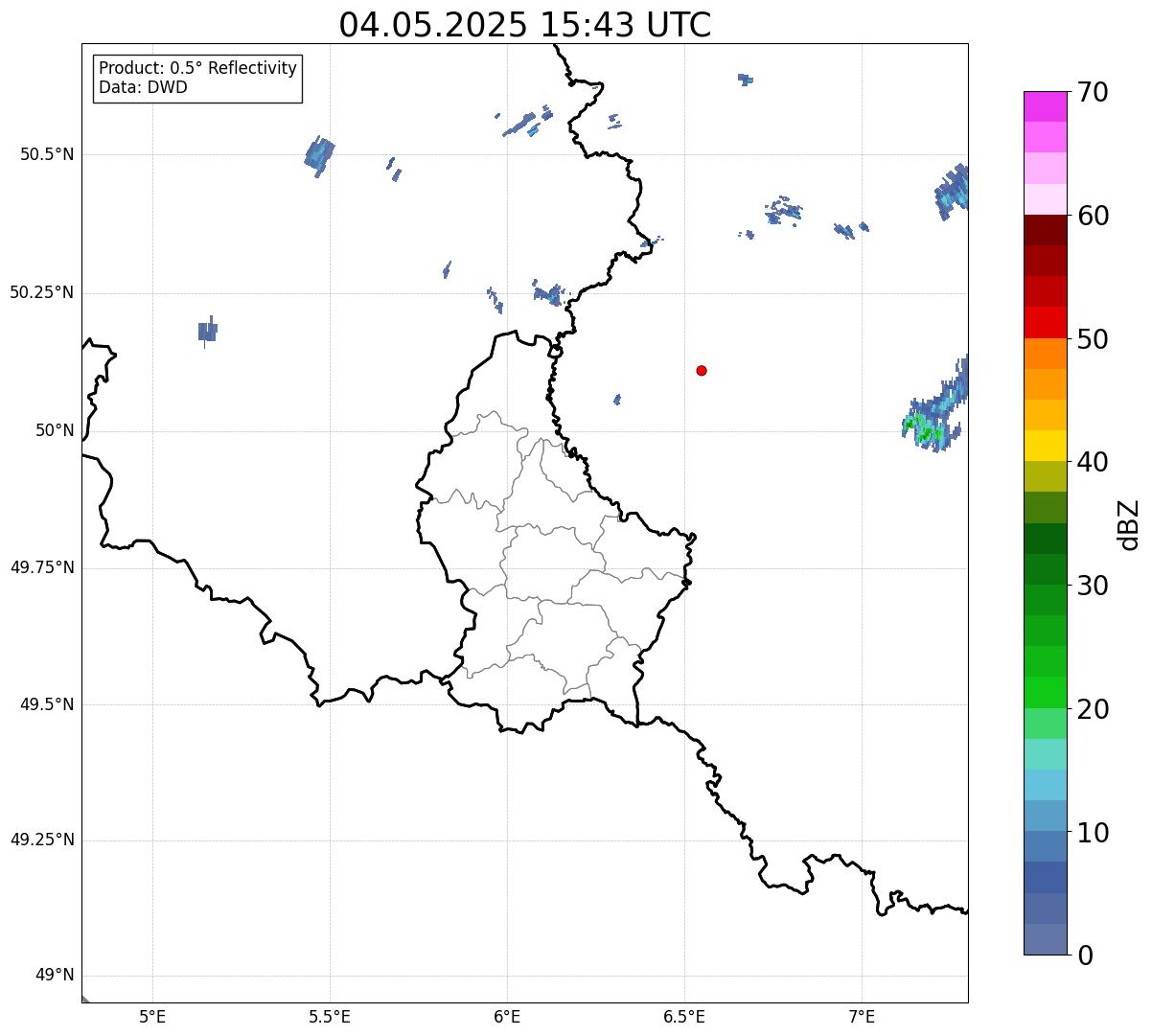Click the blue echo near 50.5°N 5.5°E

click(319, 156)
